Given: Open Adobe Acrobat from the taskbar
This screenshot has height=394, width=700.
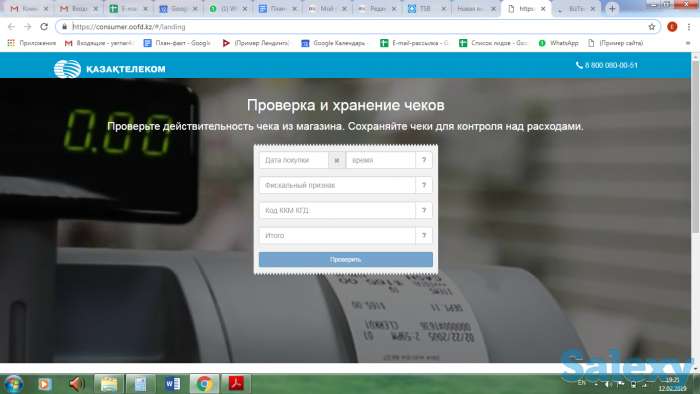Looking at the screenshot, I should [x=236, y=384].
